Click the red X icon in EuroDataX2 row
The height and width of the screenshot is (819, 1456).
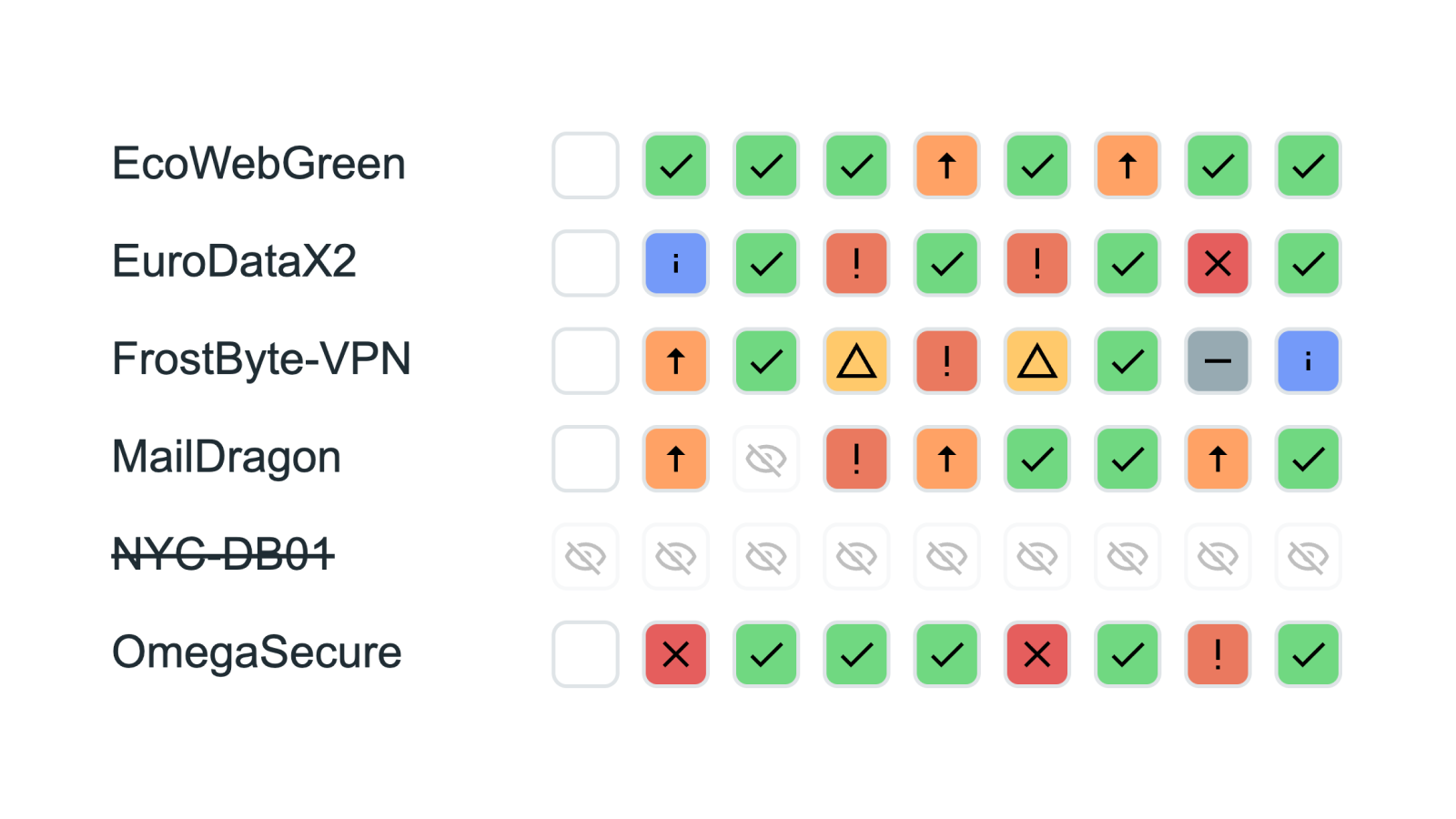[x=1218, y=264]
